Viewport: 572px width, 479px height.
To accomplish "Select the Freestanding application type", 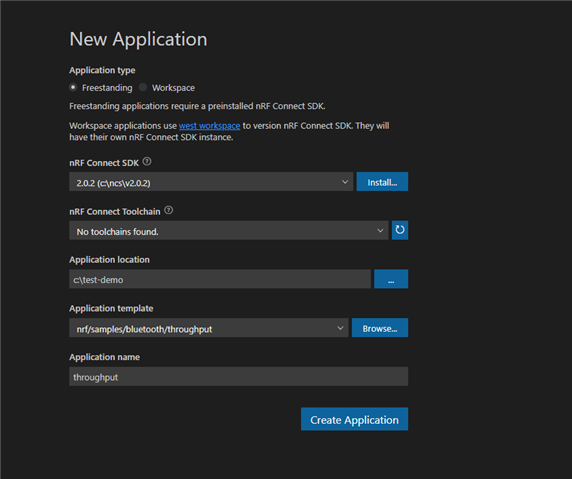I will coord(73,88).
